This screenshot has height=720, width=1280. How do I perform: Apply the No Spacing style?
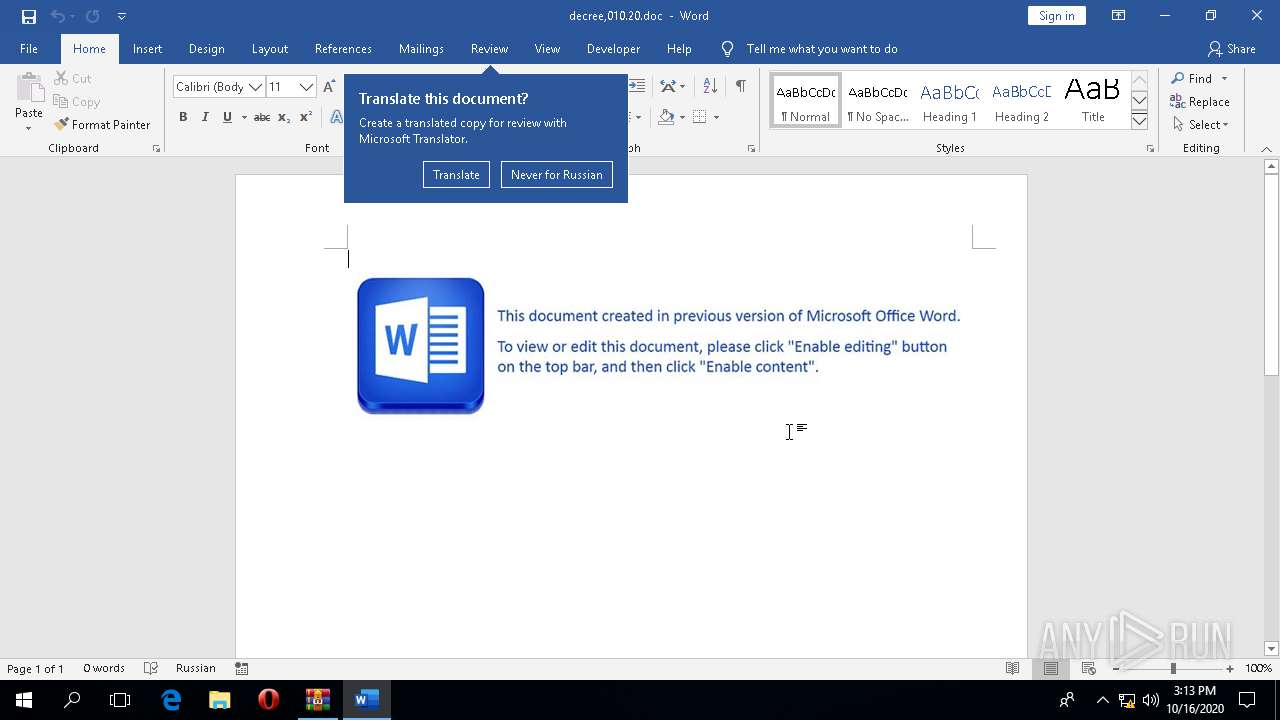pyautogui.click(x=878, y=101)
